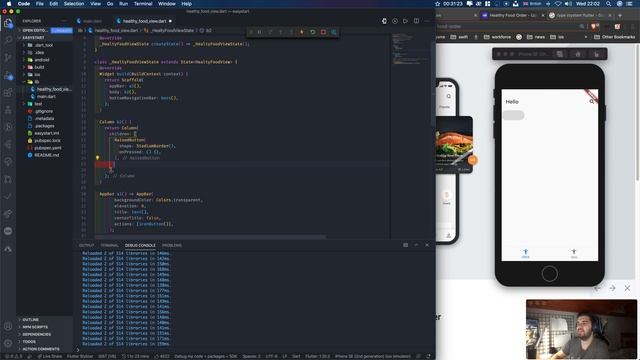Expand the OUTLINE section

click(x=31, y=320)
